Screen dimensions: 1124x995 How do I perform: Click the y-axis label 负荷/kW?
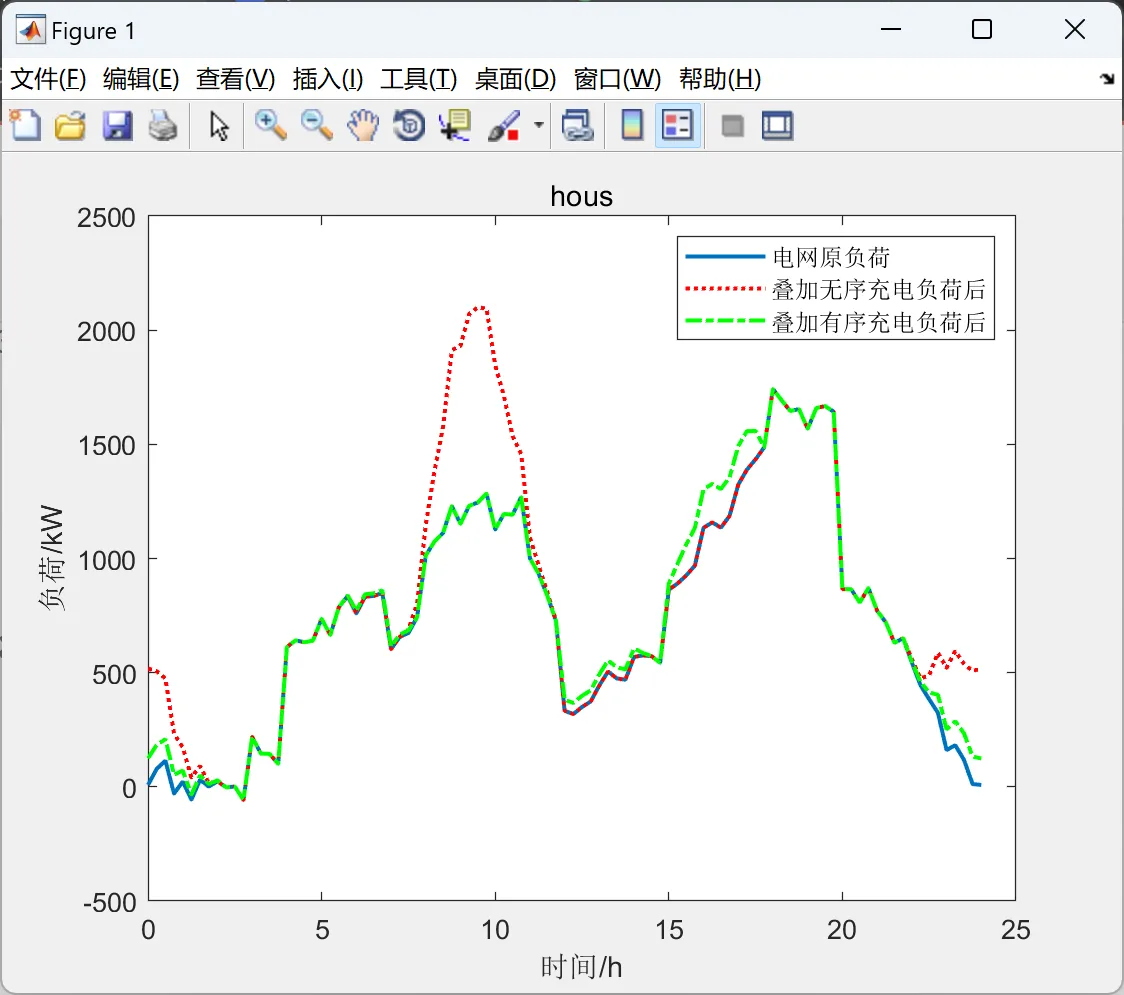tap(51, 558)
